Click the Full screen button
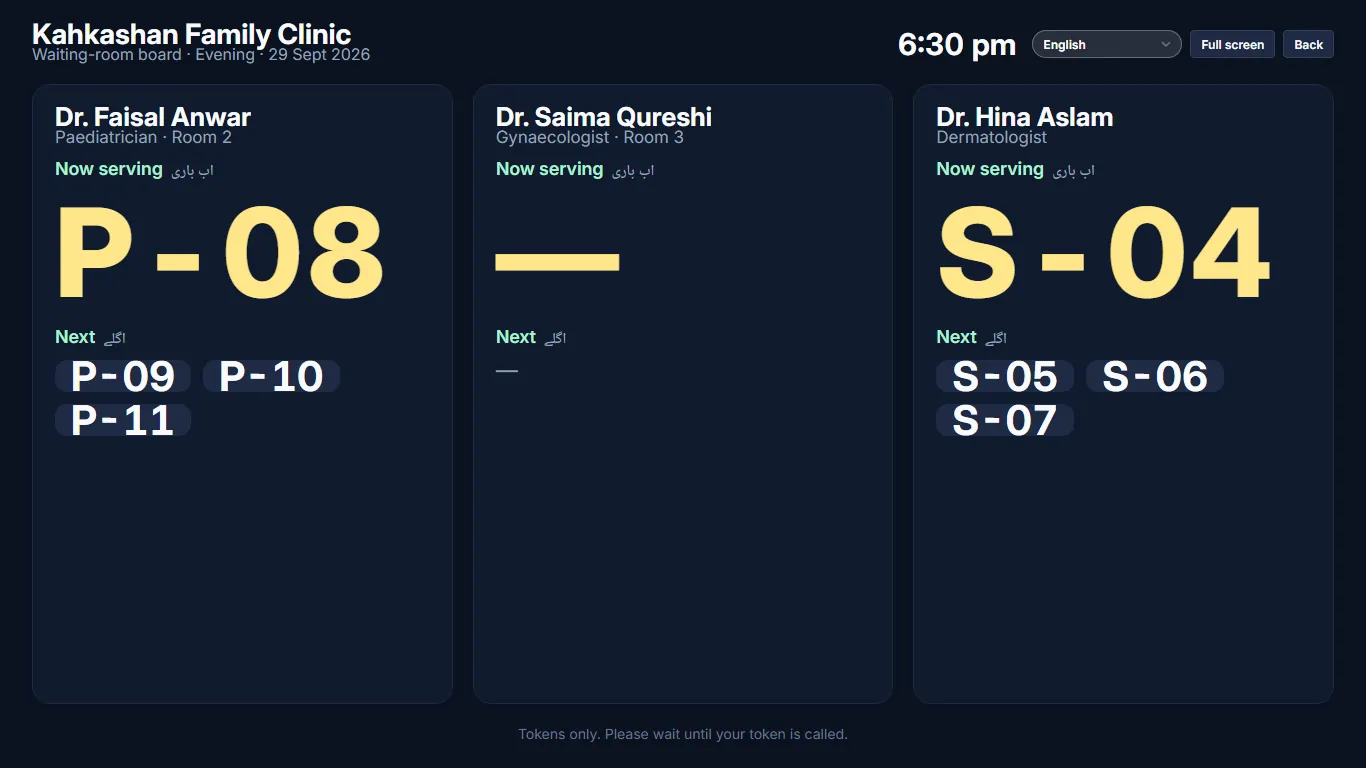1366x768 pixels. pyautogui.click(x=1232, y=44)
